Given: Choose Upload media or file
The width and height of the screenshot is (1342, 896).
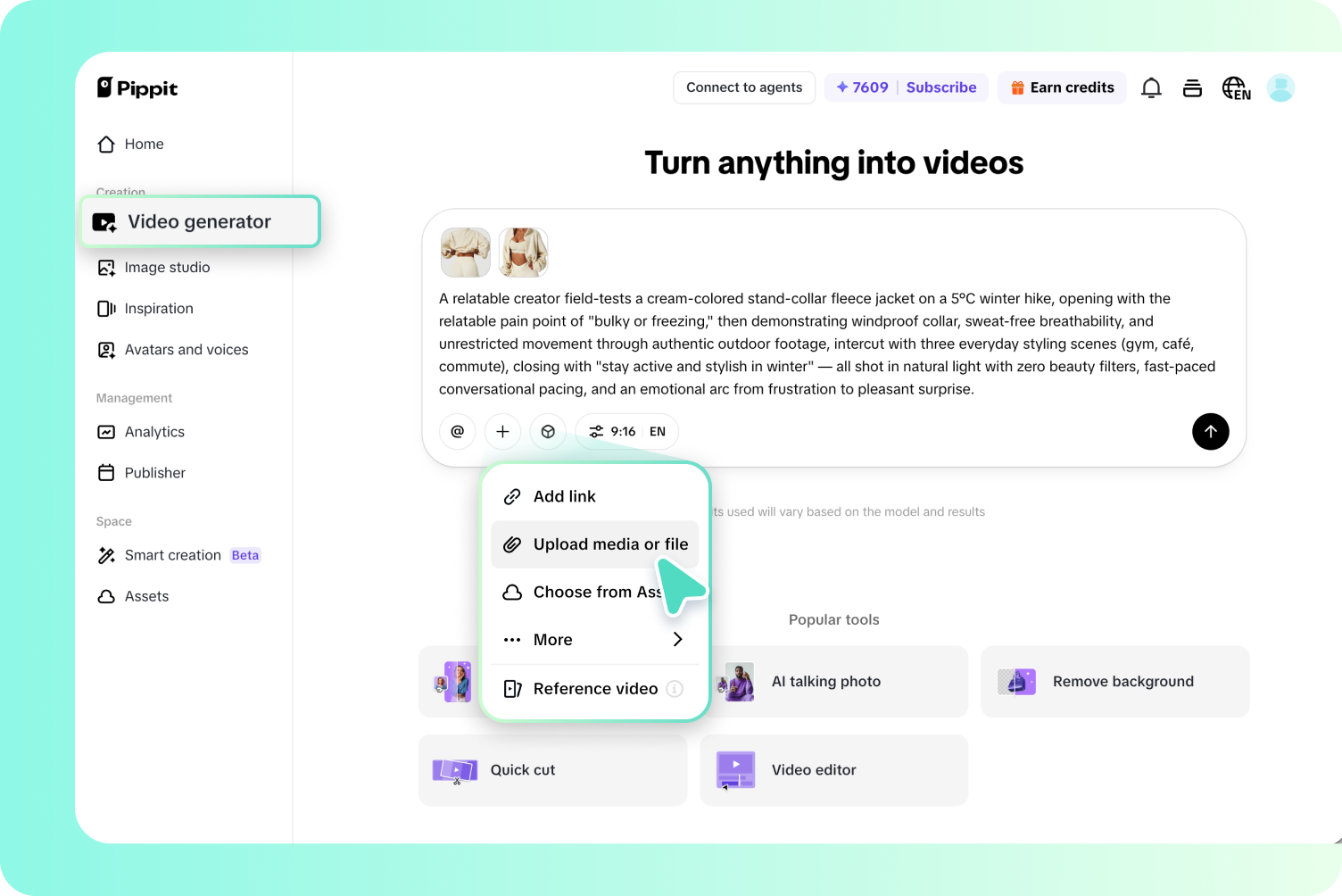Looking at the screenshot, I should tap(594, 544).
